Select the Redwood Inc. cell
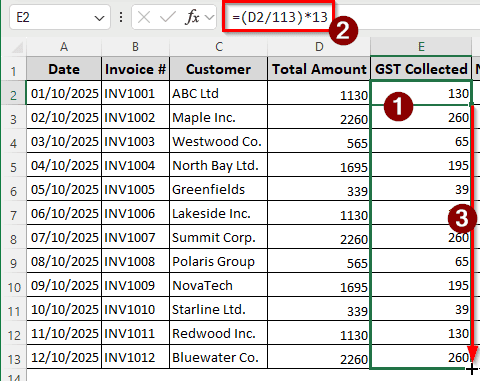Image resolution: width=480 pixels, height=381 pixels. pos(218,333)
